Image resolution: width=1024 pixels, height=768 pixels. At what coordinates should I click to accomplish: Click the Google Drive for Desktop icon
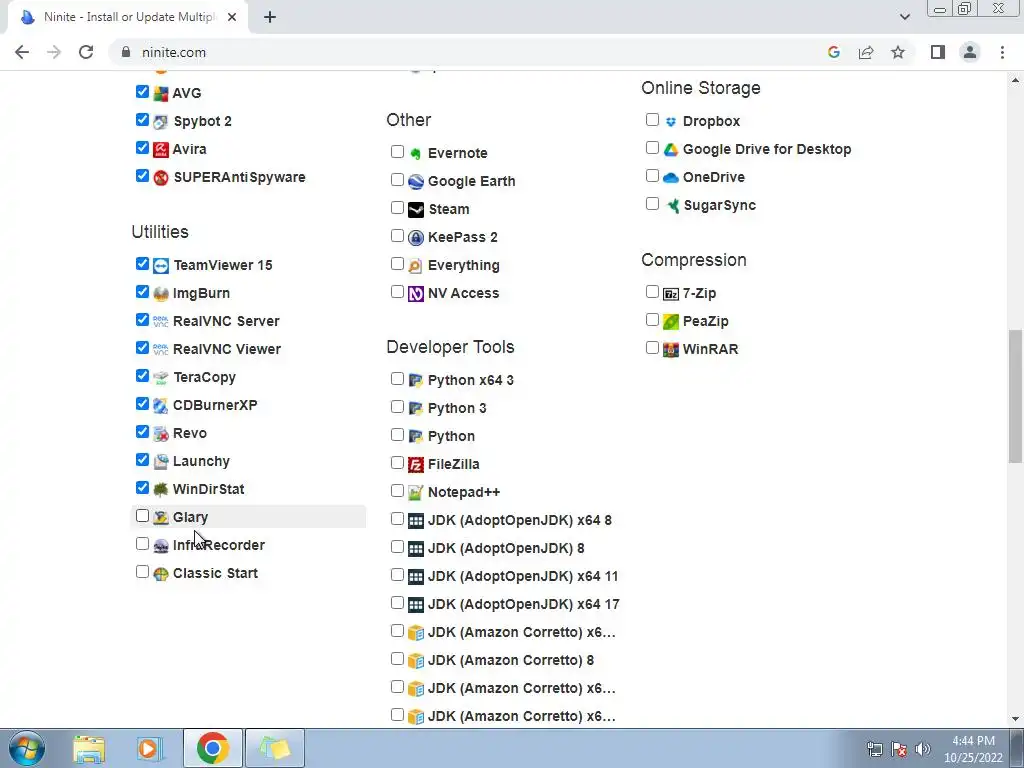(x=671, y=150)
